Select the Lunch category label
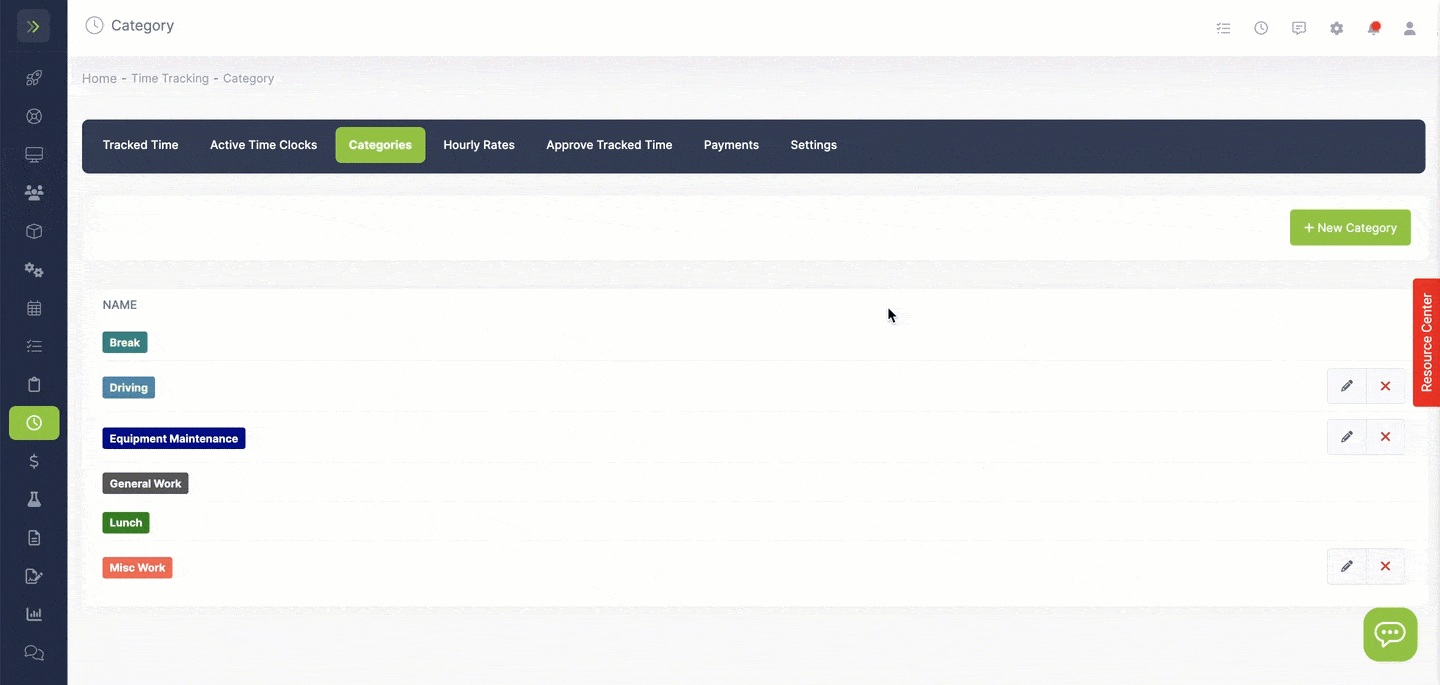The width and height of the screenshot is (1440, 685). (126, 522)
